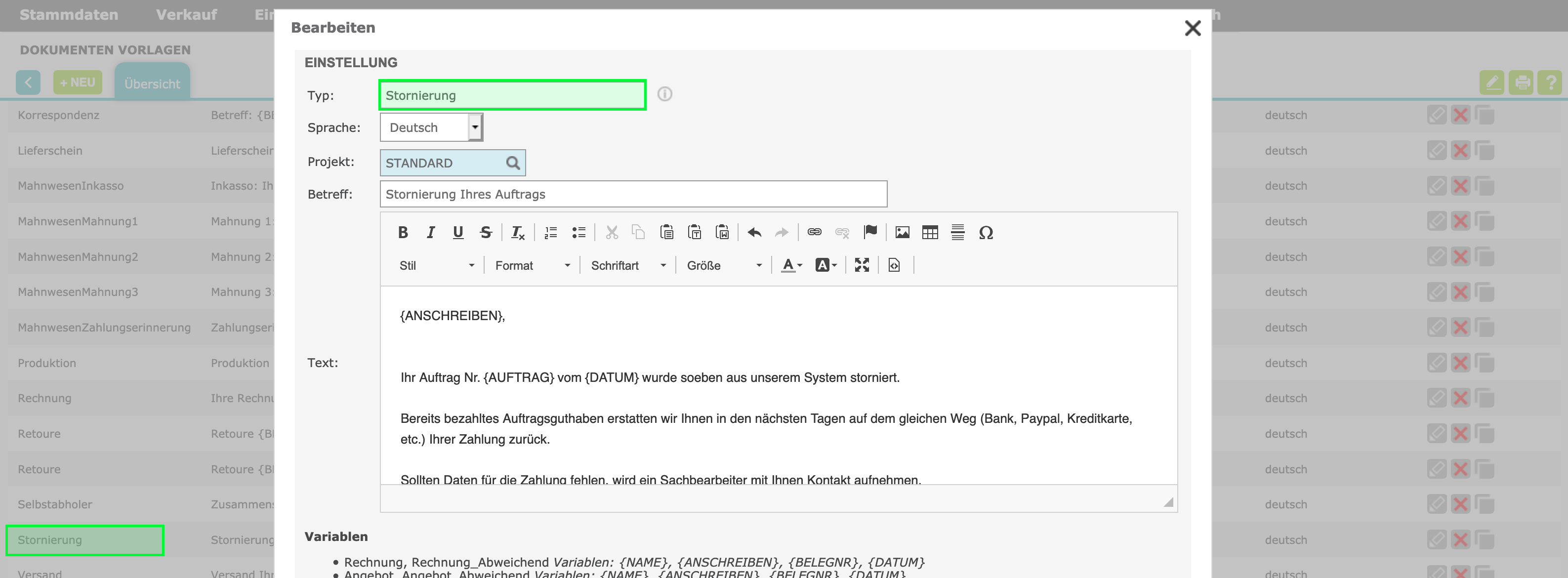Open the Stammdaten menu
The width and height of the screenshot is (1568, 578).
[69, 15]
